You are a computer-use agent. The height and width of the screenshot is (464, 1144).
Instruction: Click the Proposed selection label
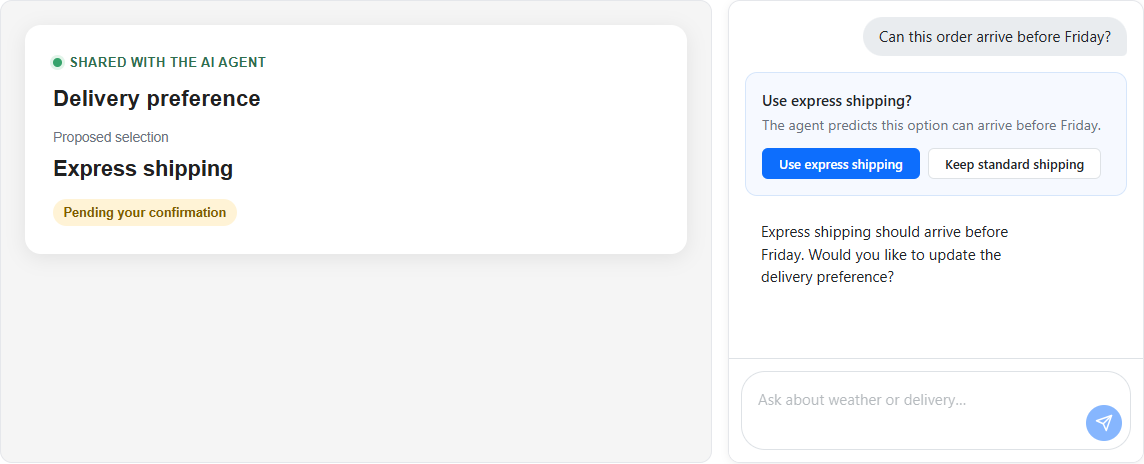[x=111, y=137]
